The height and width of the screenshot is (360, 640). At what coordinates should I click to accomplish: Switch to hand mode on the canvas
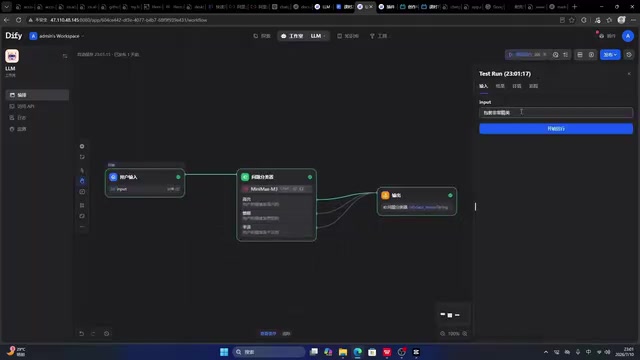[82, 181]
